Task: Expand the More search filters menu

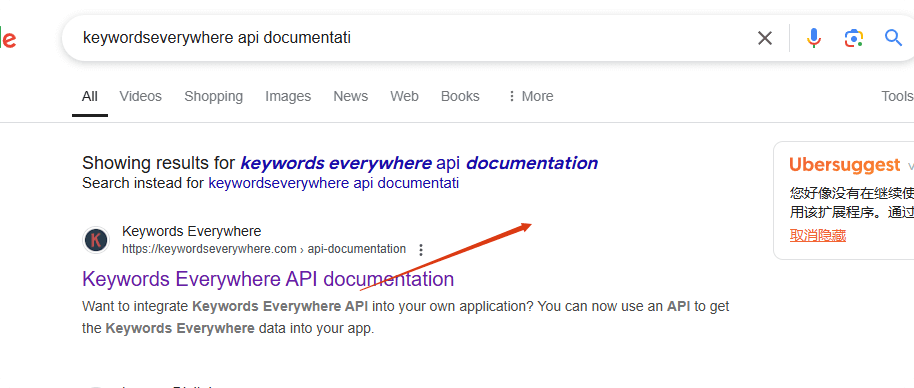Action: 530,96
